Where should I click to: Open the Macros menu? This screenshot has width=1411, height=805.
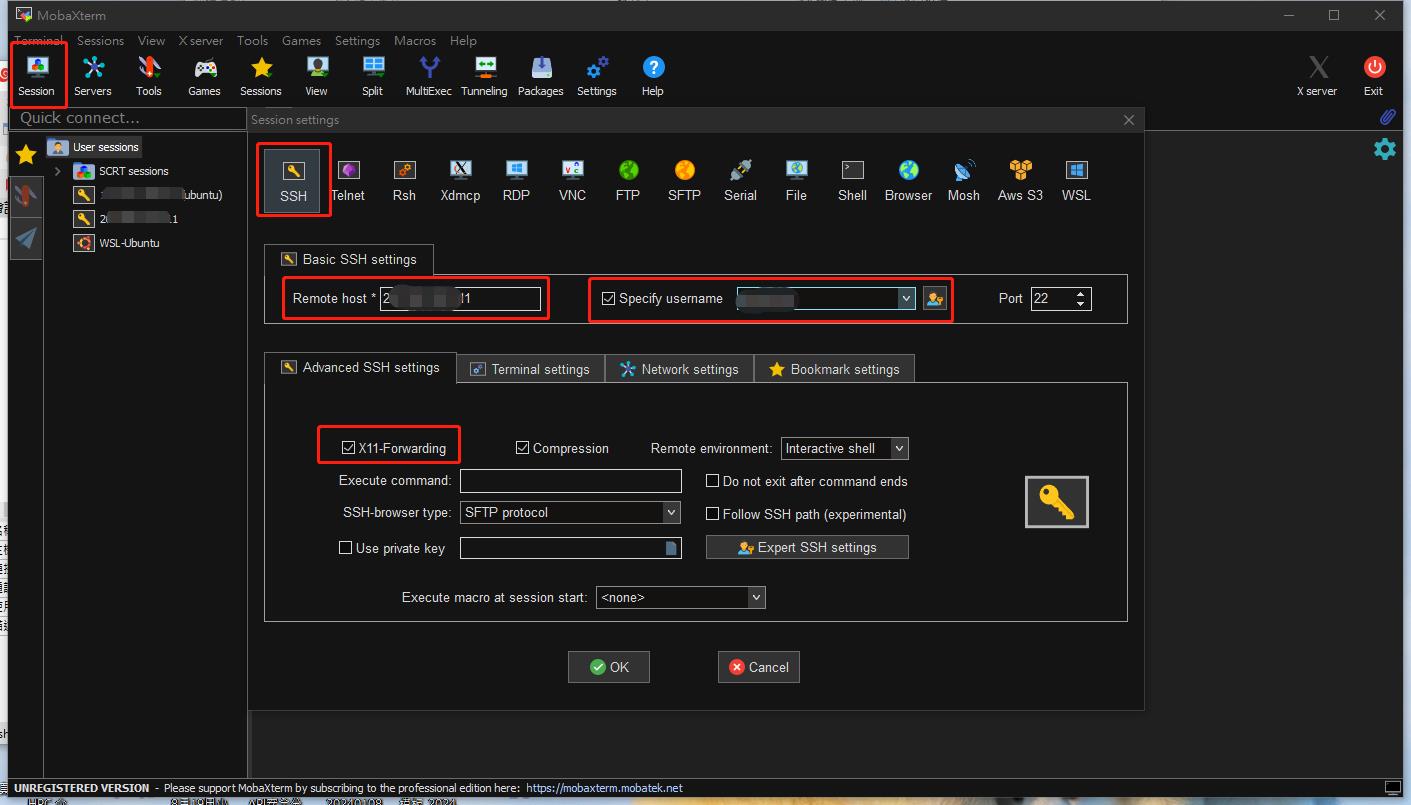[x=415, y=41]
